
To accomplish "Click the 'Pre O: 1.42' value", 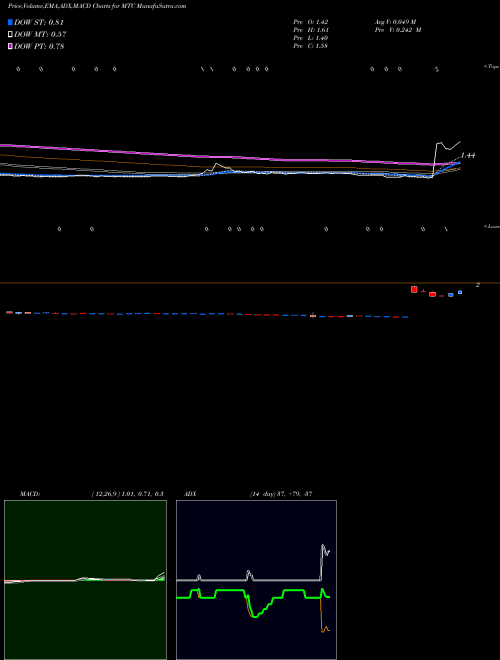I will (x=311, y=22).
